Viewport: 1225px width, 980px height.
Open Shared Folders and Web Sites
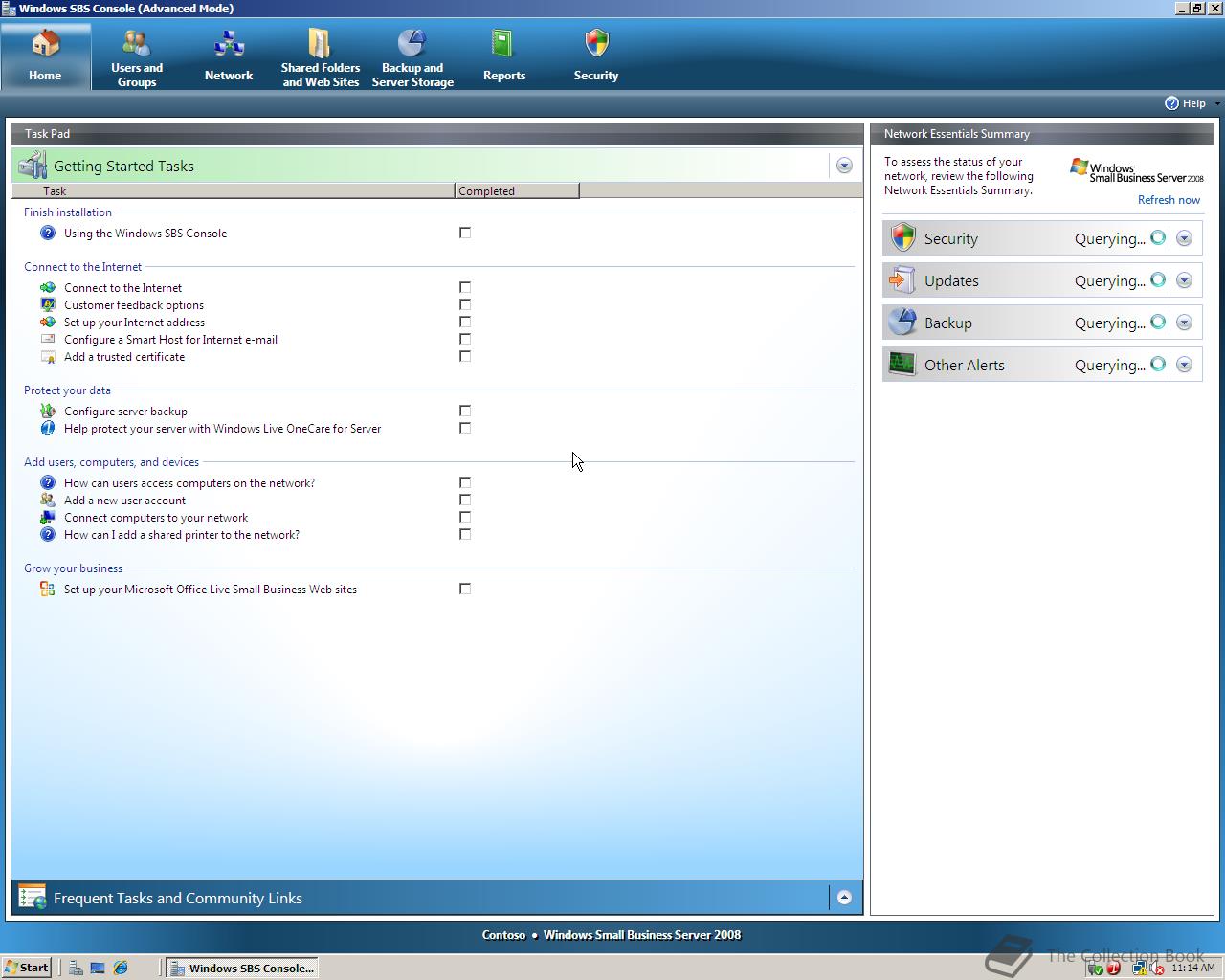coord(321,57)
